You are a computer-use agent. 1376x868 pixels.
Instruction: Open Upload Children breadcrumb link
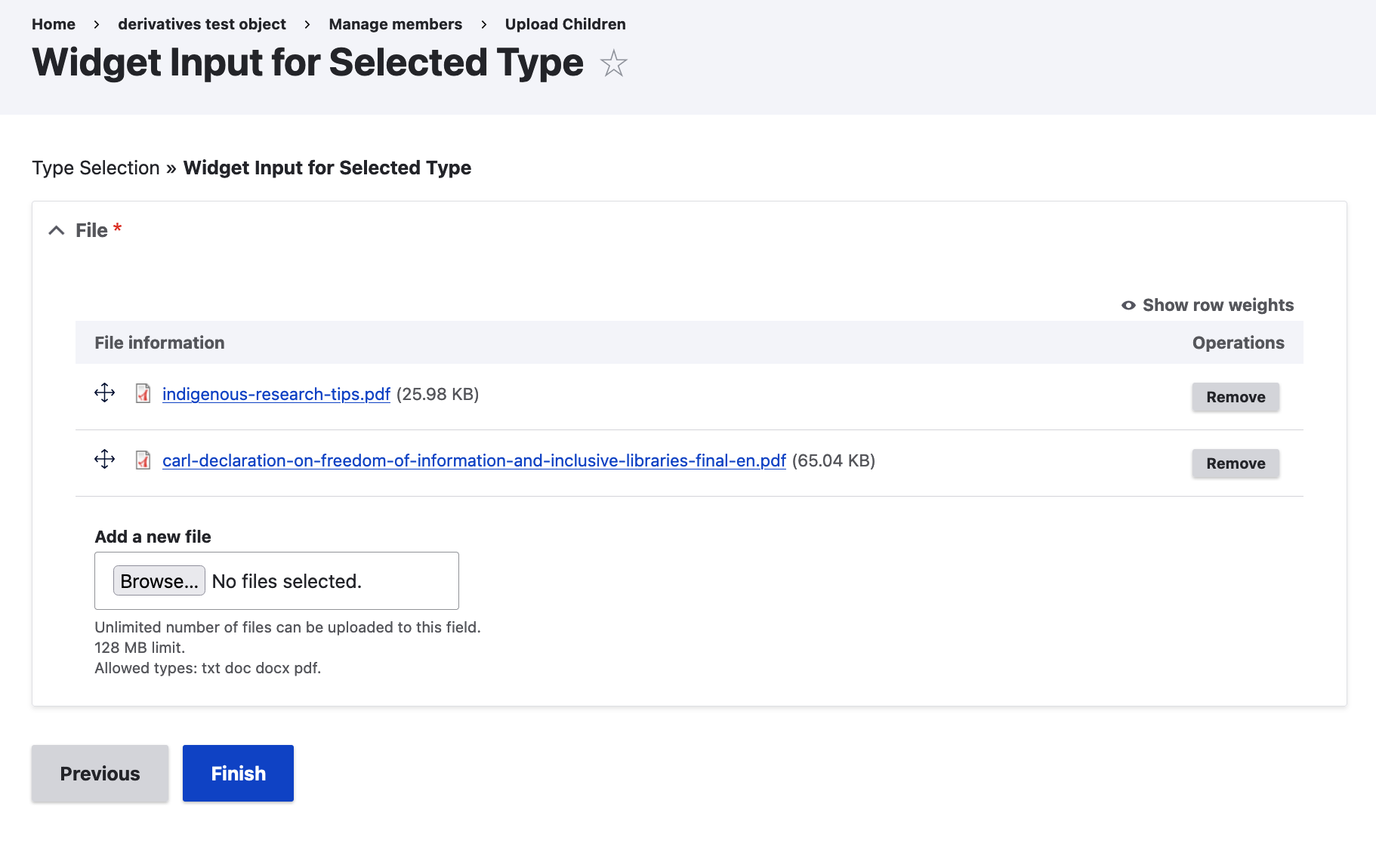[565, 24]
